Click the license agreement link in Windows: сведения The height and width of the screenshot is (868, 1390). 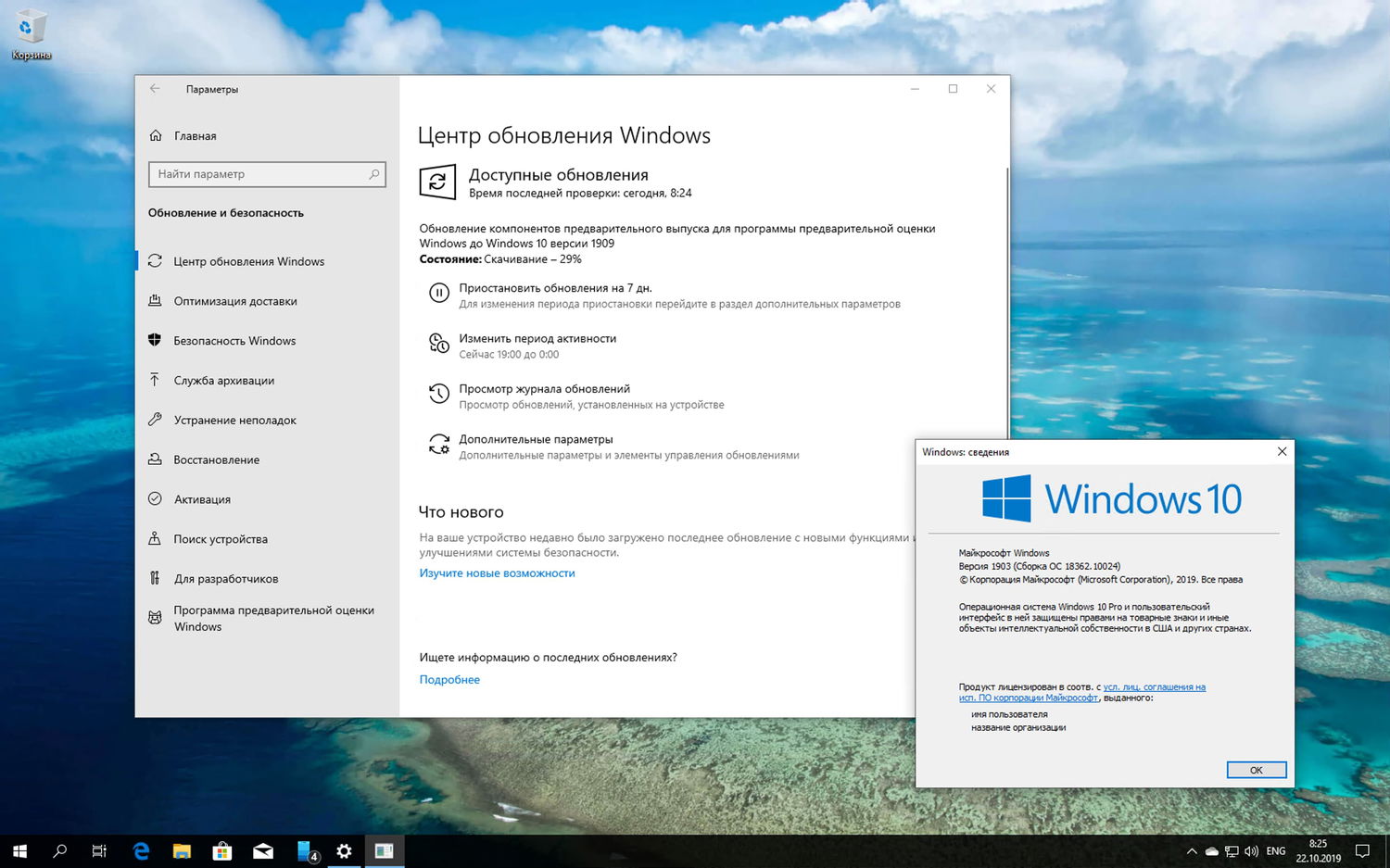click(1082, 693)
